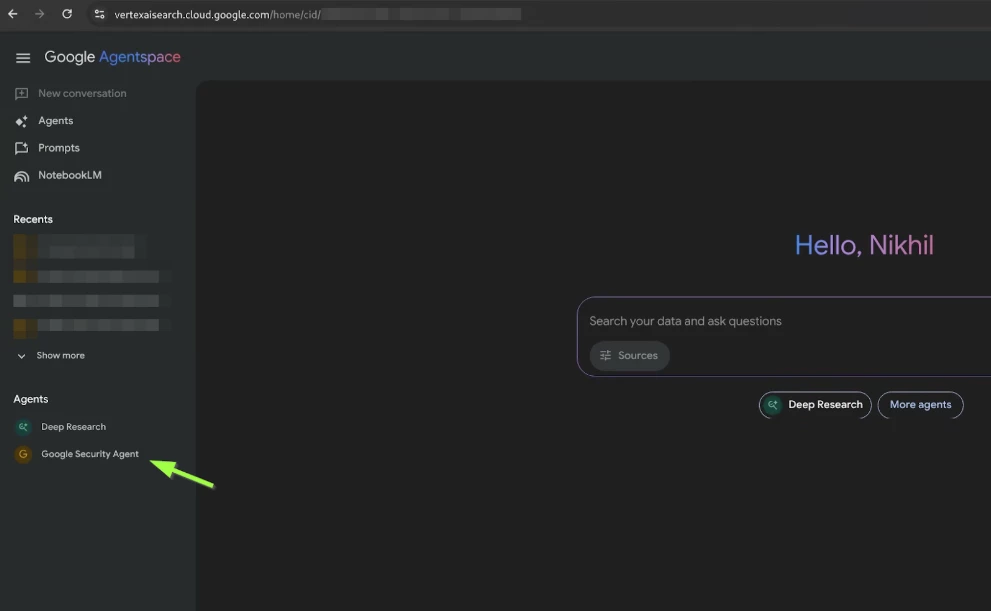Click the Deep Research chip icon
Viewport: 991px width, 611px height.
[x=772, y=405]
